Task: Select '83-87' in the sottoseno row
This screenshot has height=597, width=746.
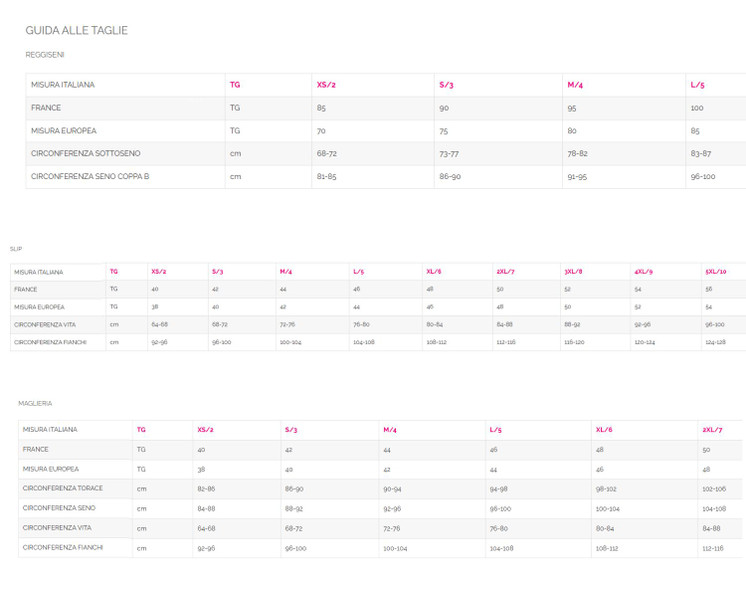Action: point(701,154)
